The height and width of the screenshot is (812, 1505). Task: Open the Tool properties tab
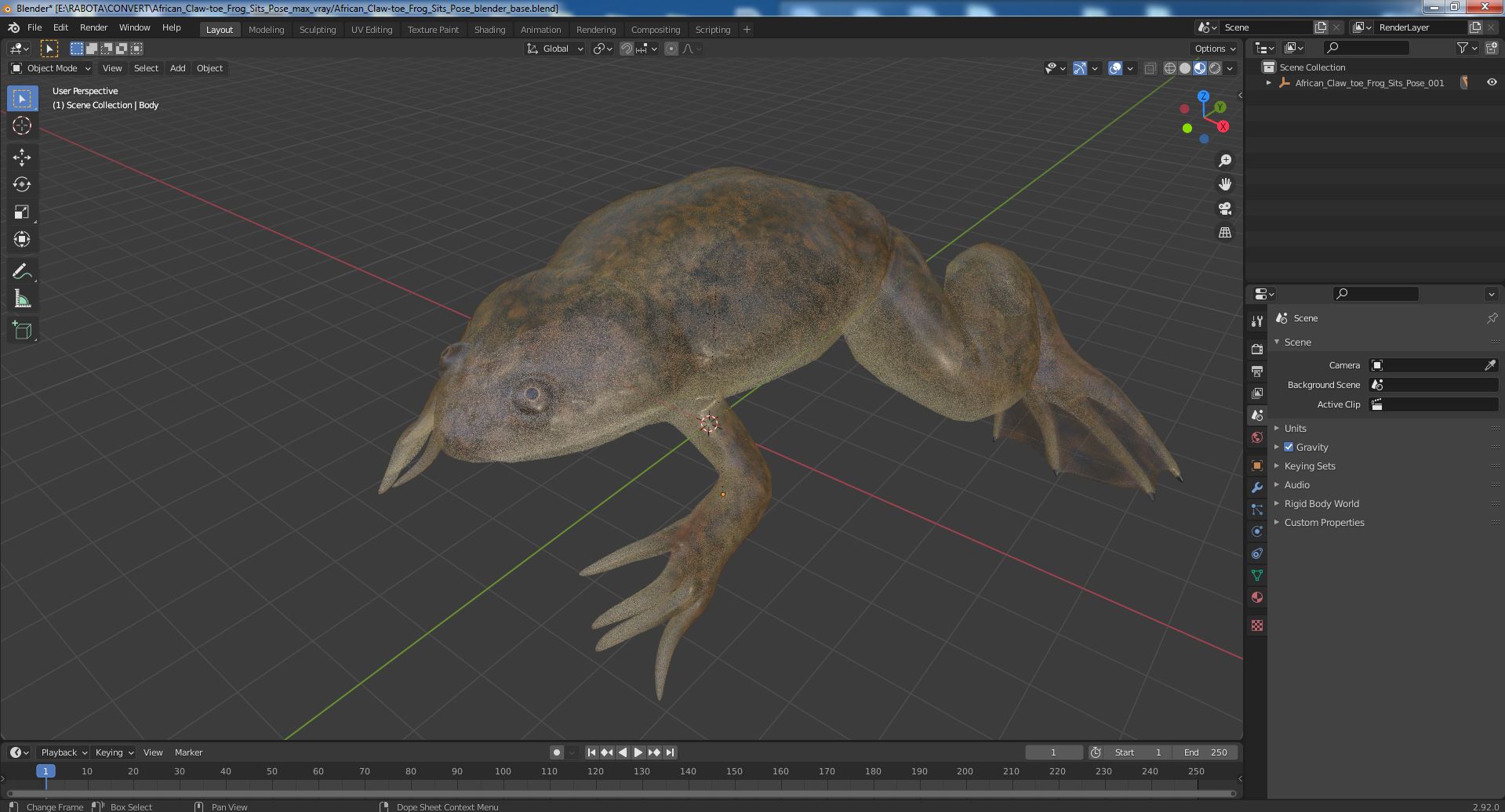tap(1257, 321)
